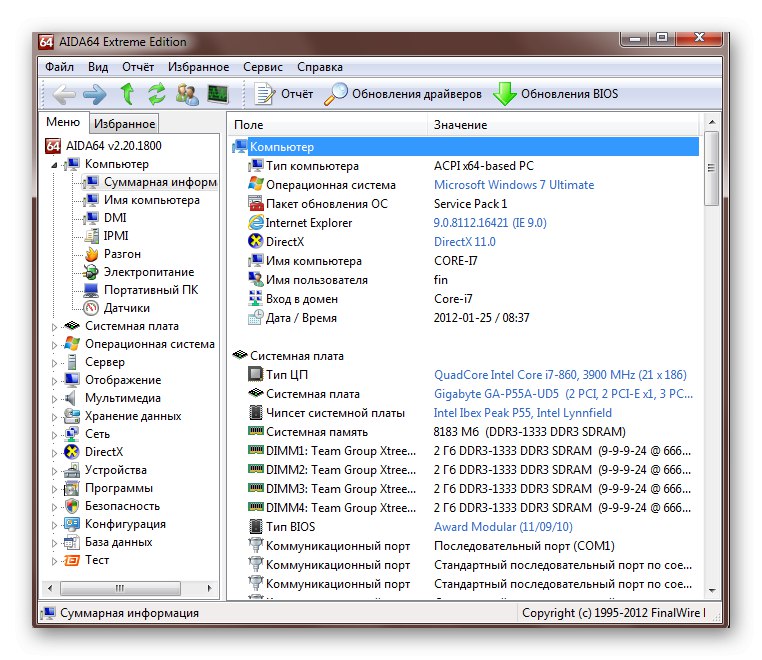Select Датчики sensor item in tree
This screenshot has width=762, height=660.
click(126, 308)
